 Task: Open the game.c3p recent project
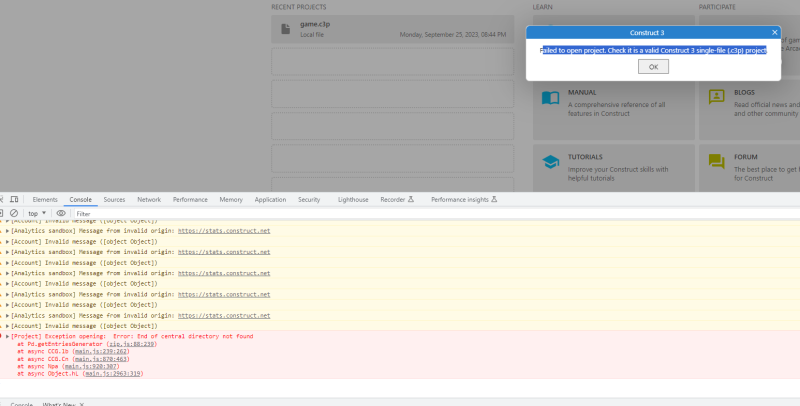392,29
